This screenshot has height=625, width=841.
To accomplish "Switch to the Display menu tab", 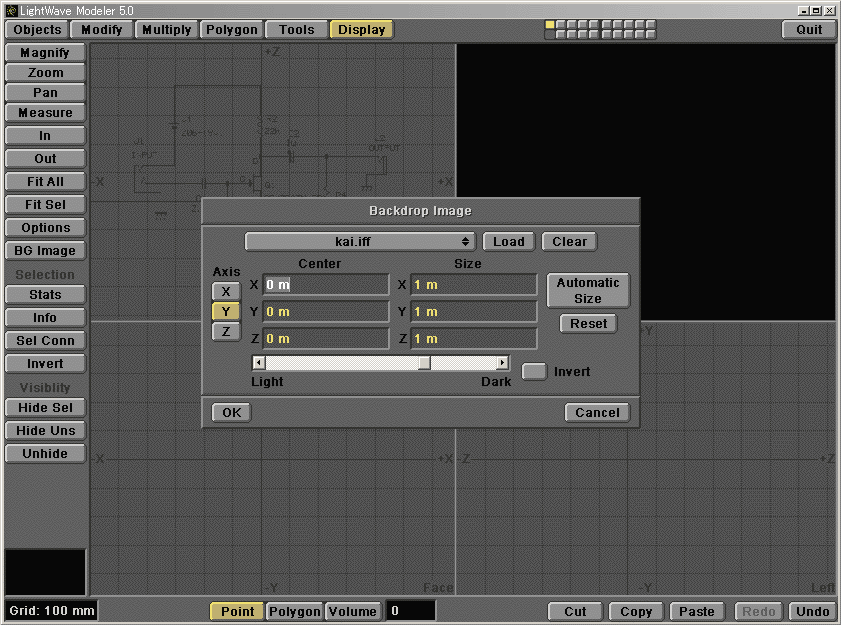I will 360,29.
